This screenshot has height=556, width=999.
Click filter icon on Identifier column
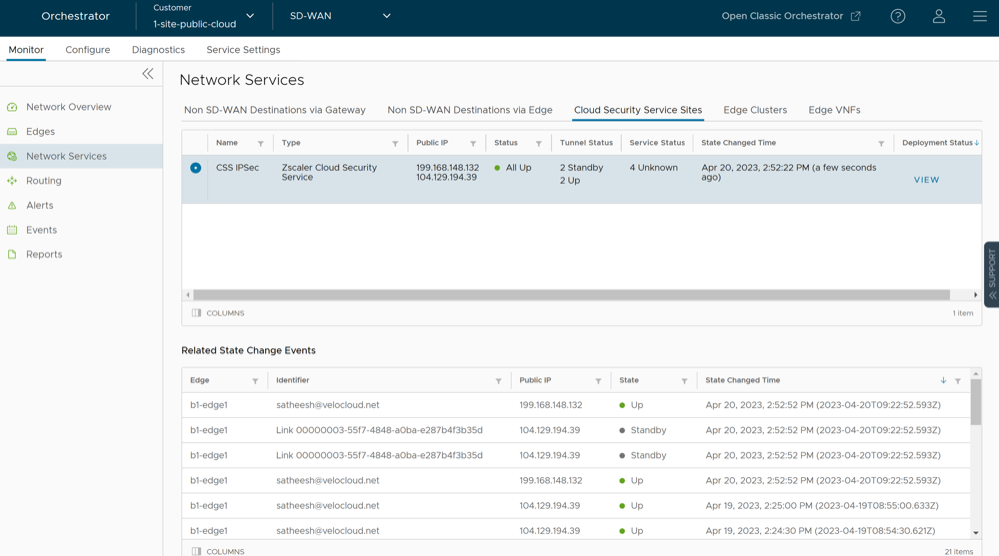pyautogui.click(x=498, y=381)
